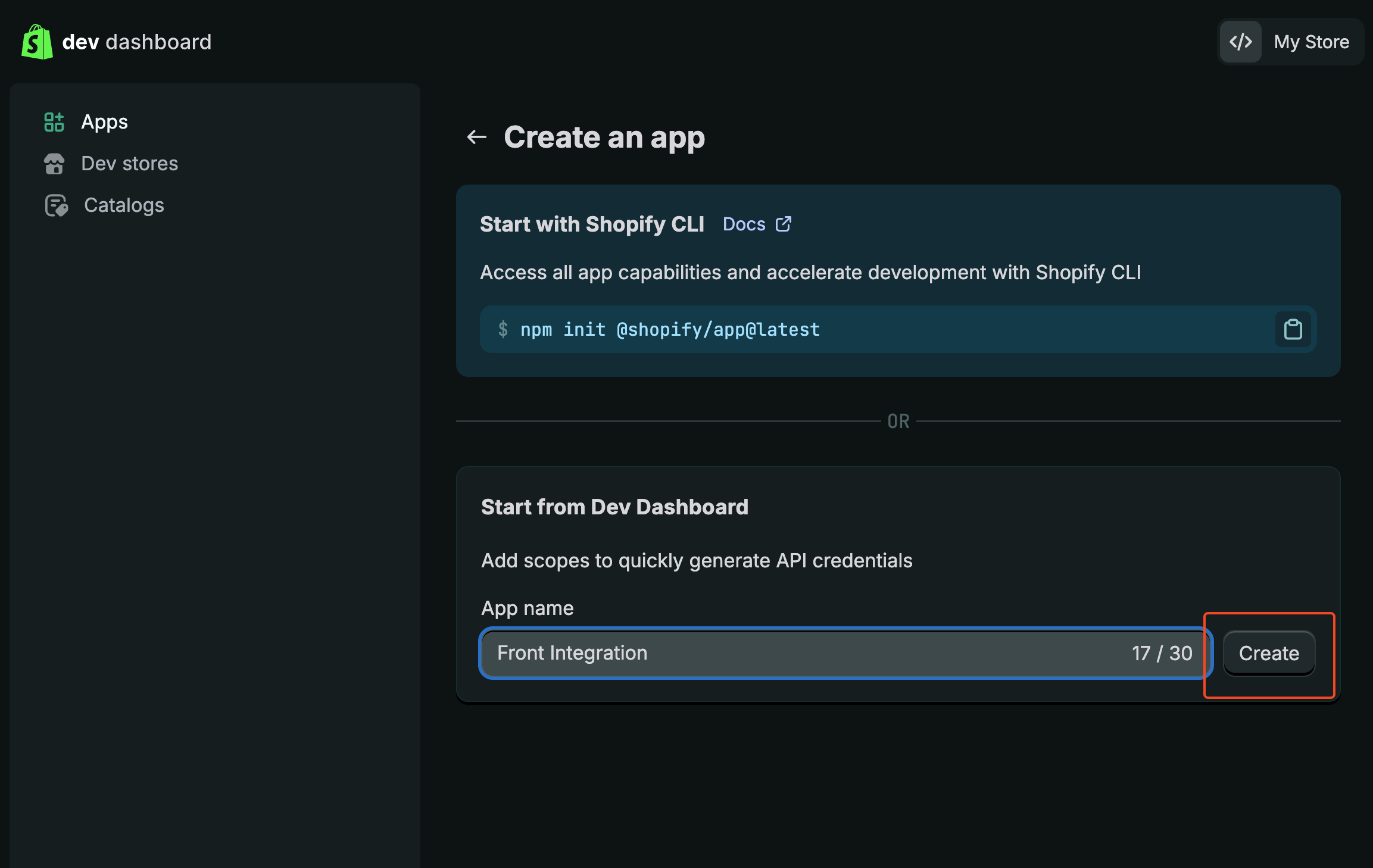This screenshot has width=1373, height=868.
Task: Click the back arrow beside Create an app
Action: tap(476, 137)
